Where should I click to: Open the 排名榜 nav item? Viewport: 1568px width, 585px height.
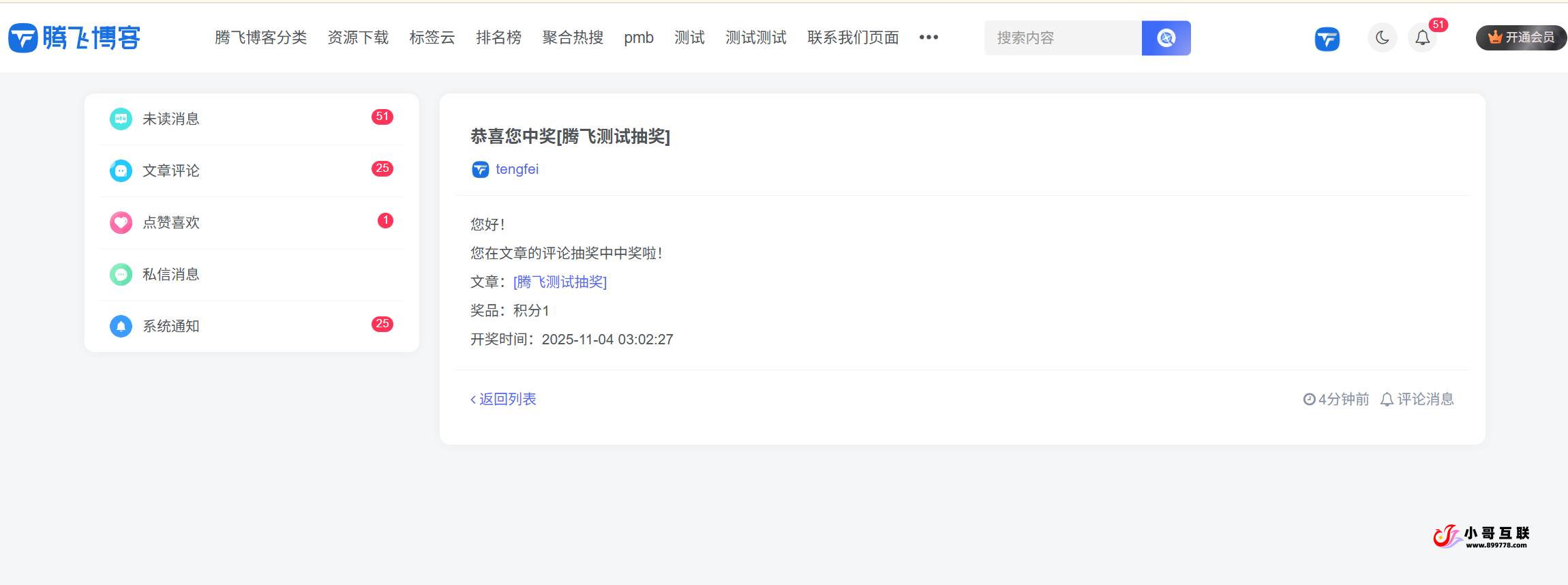(x=499, y=37)
